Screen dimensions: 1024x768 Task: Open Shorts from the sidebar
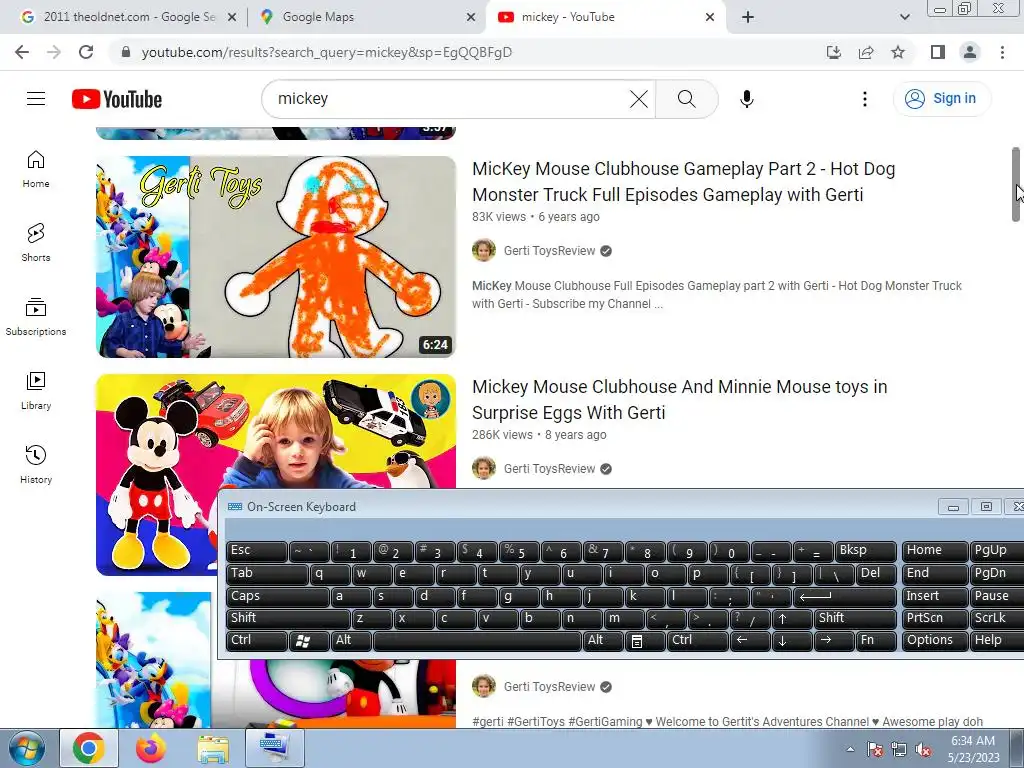[36, 243]
